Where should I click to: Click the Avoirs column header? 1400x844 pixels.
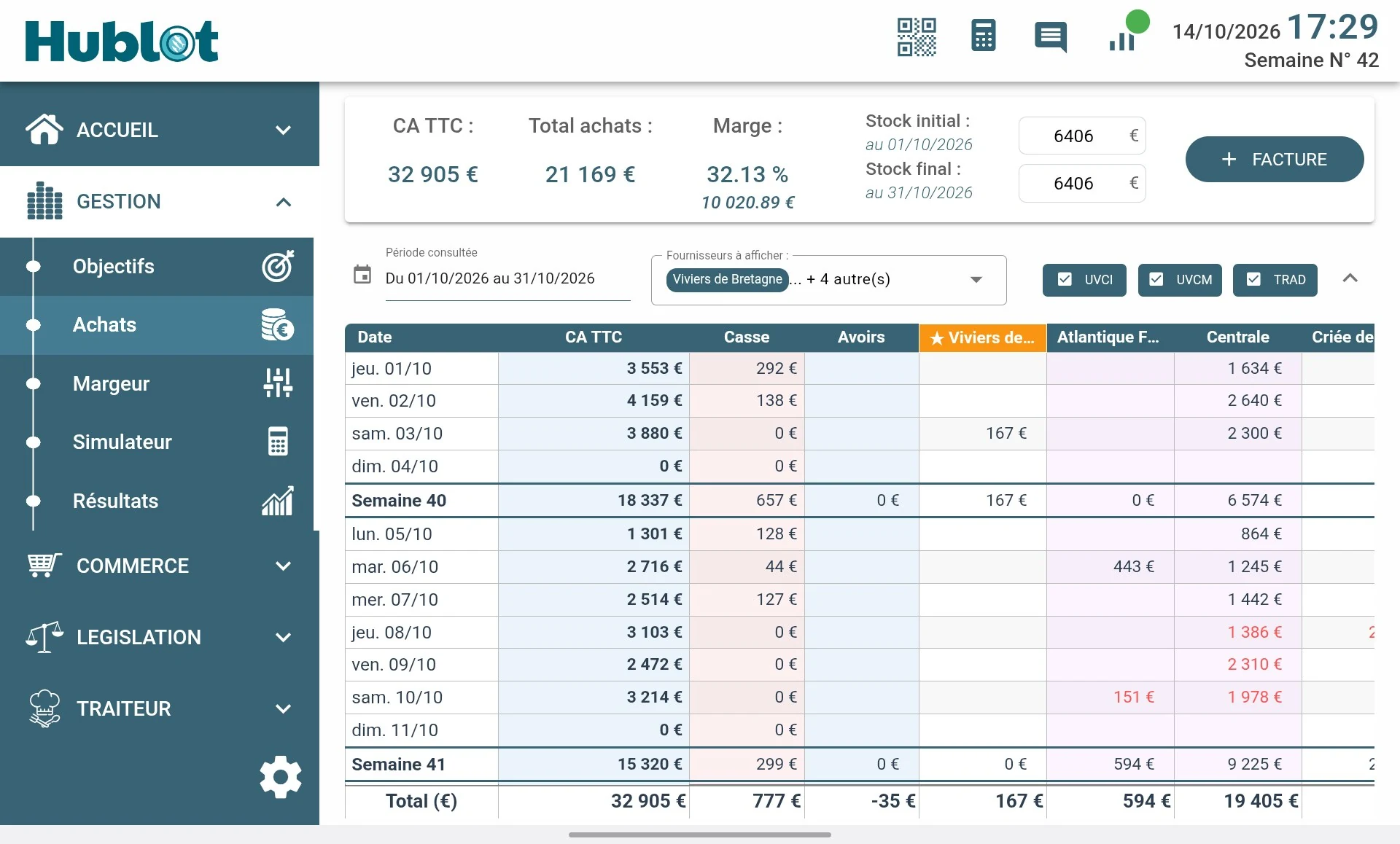pyautogui.click(x=861, y=337)
